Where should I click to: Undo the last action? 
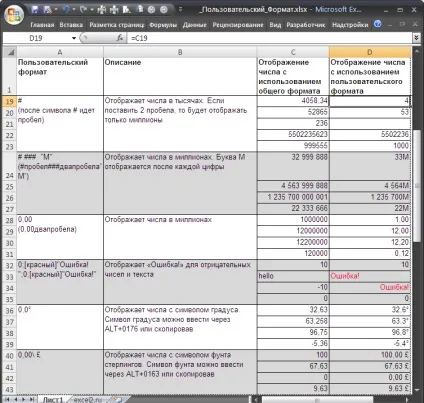66,10
